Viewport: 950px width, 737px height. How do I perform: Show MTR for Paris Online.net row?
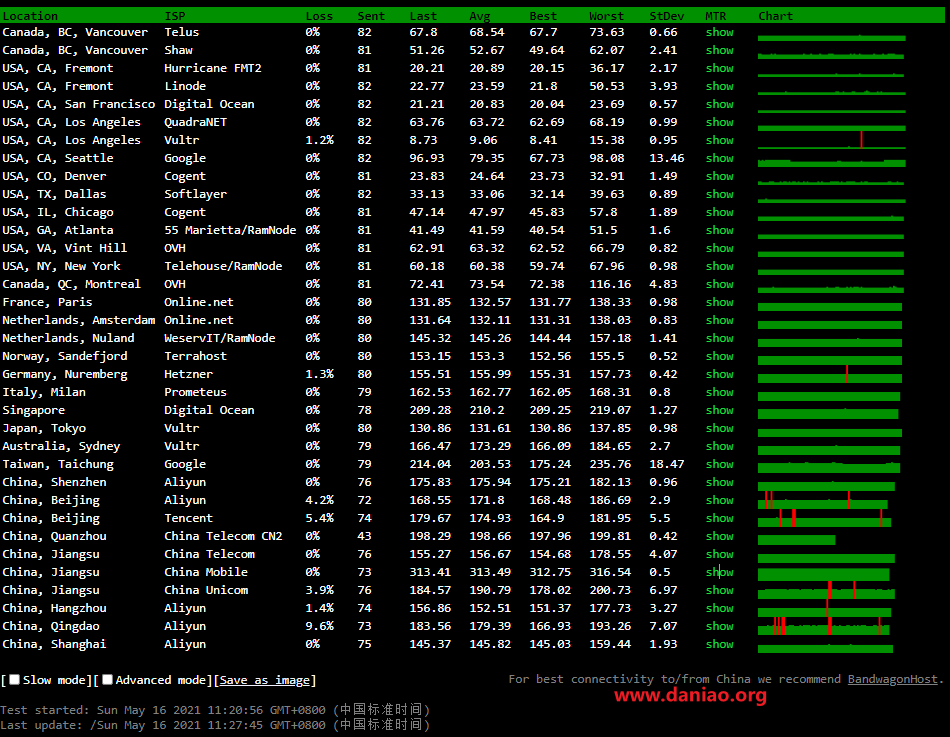pos(720,302)
